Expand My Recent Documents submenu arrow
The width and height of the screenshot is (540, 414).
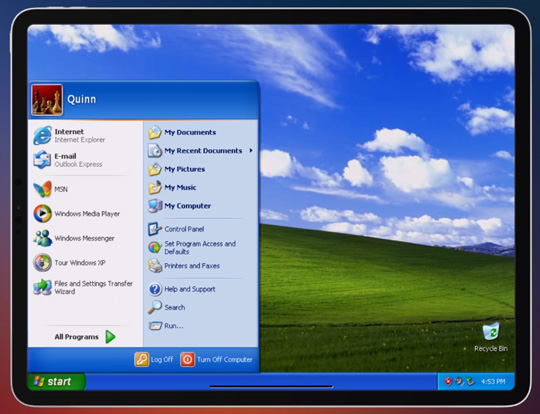coord(251,151)
